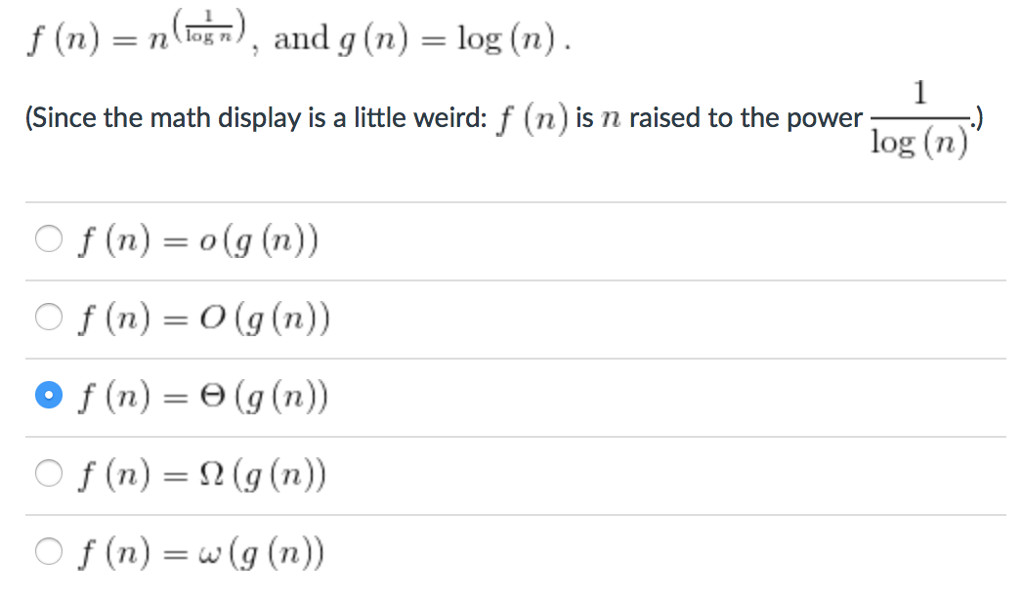Click the Theta(g(n)) option label text
The height and width of the screenshot is (600, 1024).
[x=202, y=395]
